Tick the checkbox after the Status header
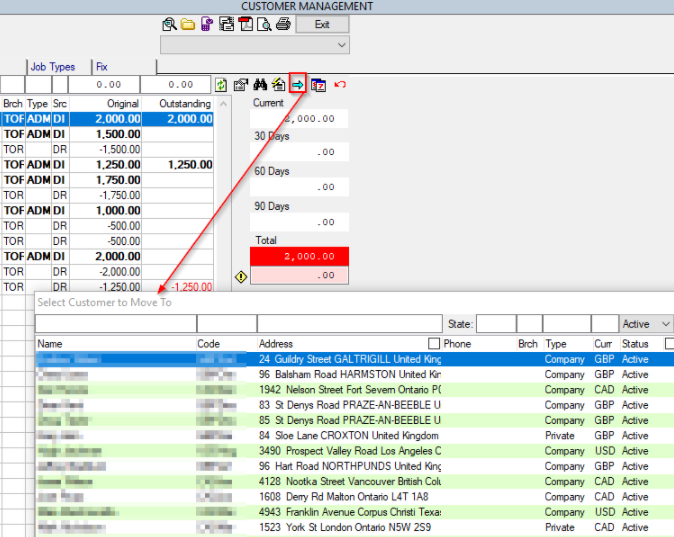674x537 pixels. (669, 344)
